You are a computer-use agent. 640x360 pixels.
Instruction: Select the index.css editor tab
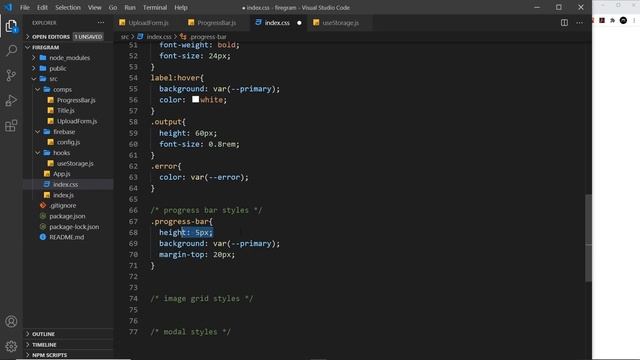(277, 23)
